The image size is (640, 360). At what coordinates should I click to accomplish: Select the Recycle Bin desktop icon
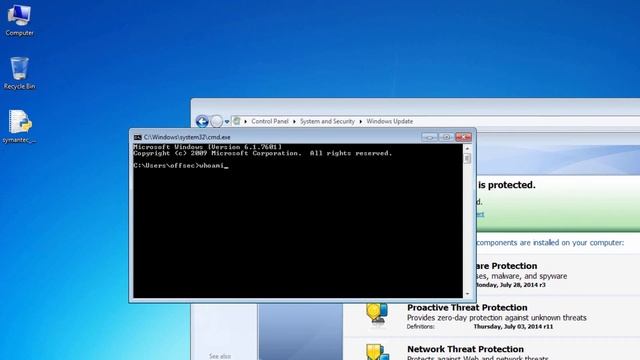pos(19,73)
